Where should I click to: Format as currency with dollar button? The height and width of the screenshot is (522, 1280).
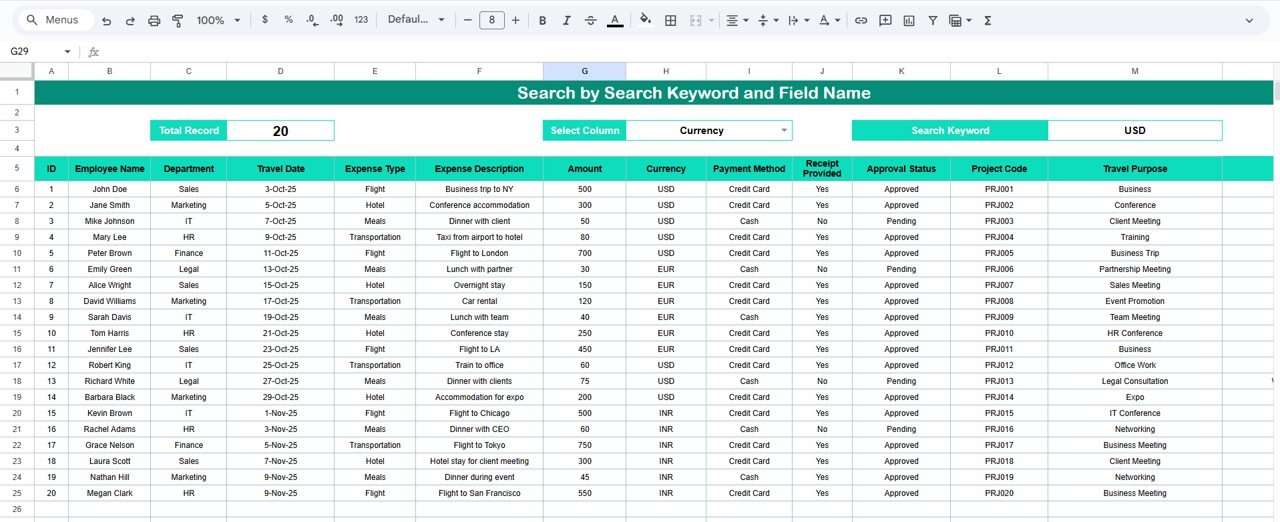tap(264, 20)
